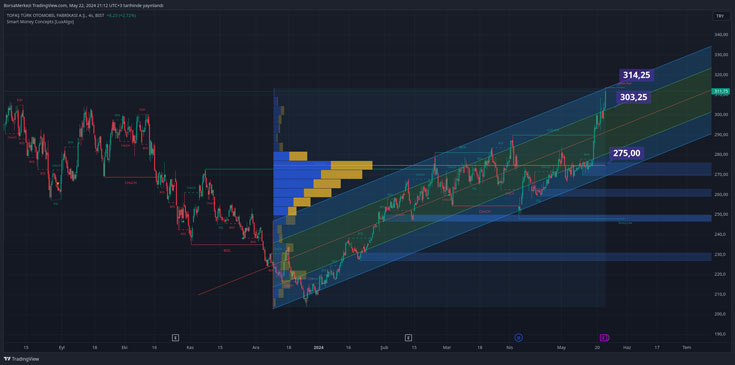Screen dimensions: 735x365
Task: Select the green current price tag 311,75
Action: tap(720, 91)
